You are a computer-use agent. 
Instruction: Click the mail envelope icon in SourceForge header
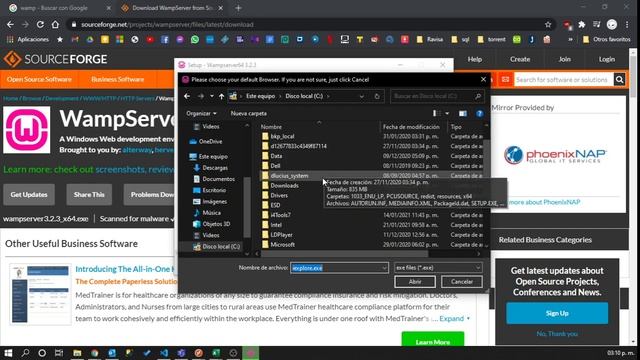(505, 80)
